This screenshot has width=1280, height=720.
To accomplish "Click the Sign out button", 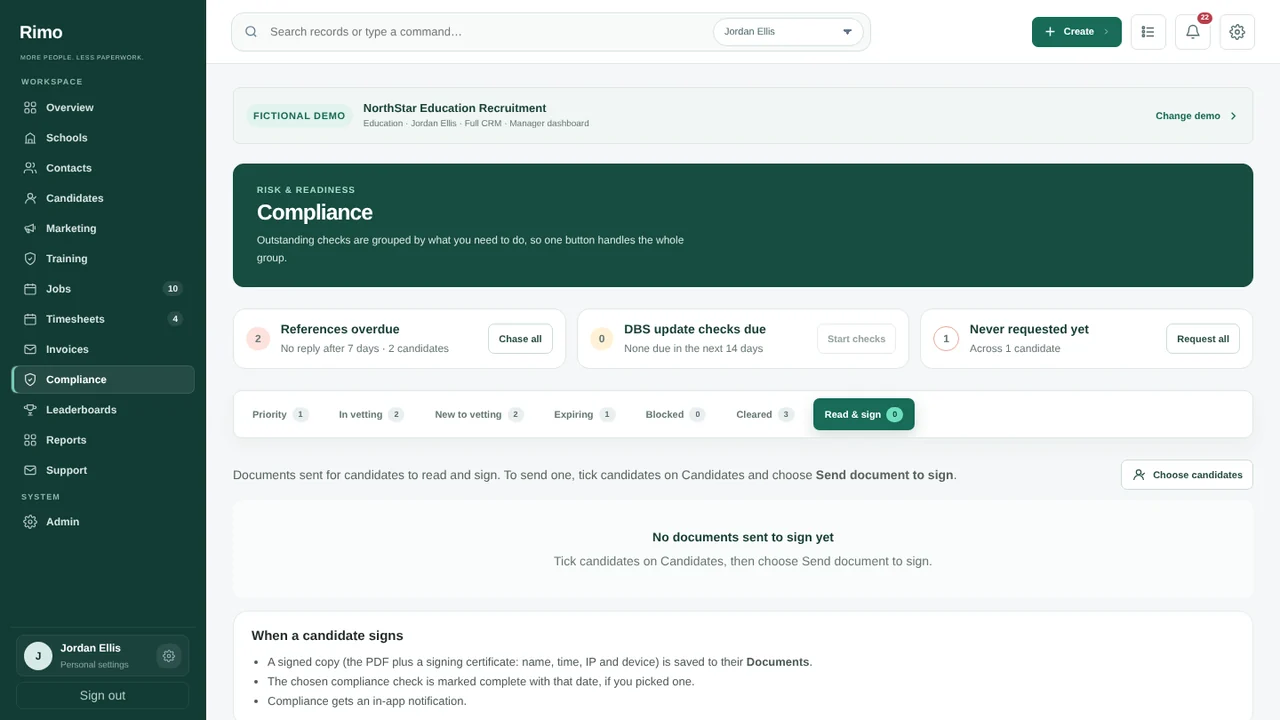I will (103, 695).
